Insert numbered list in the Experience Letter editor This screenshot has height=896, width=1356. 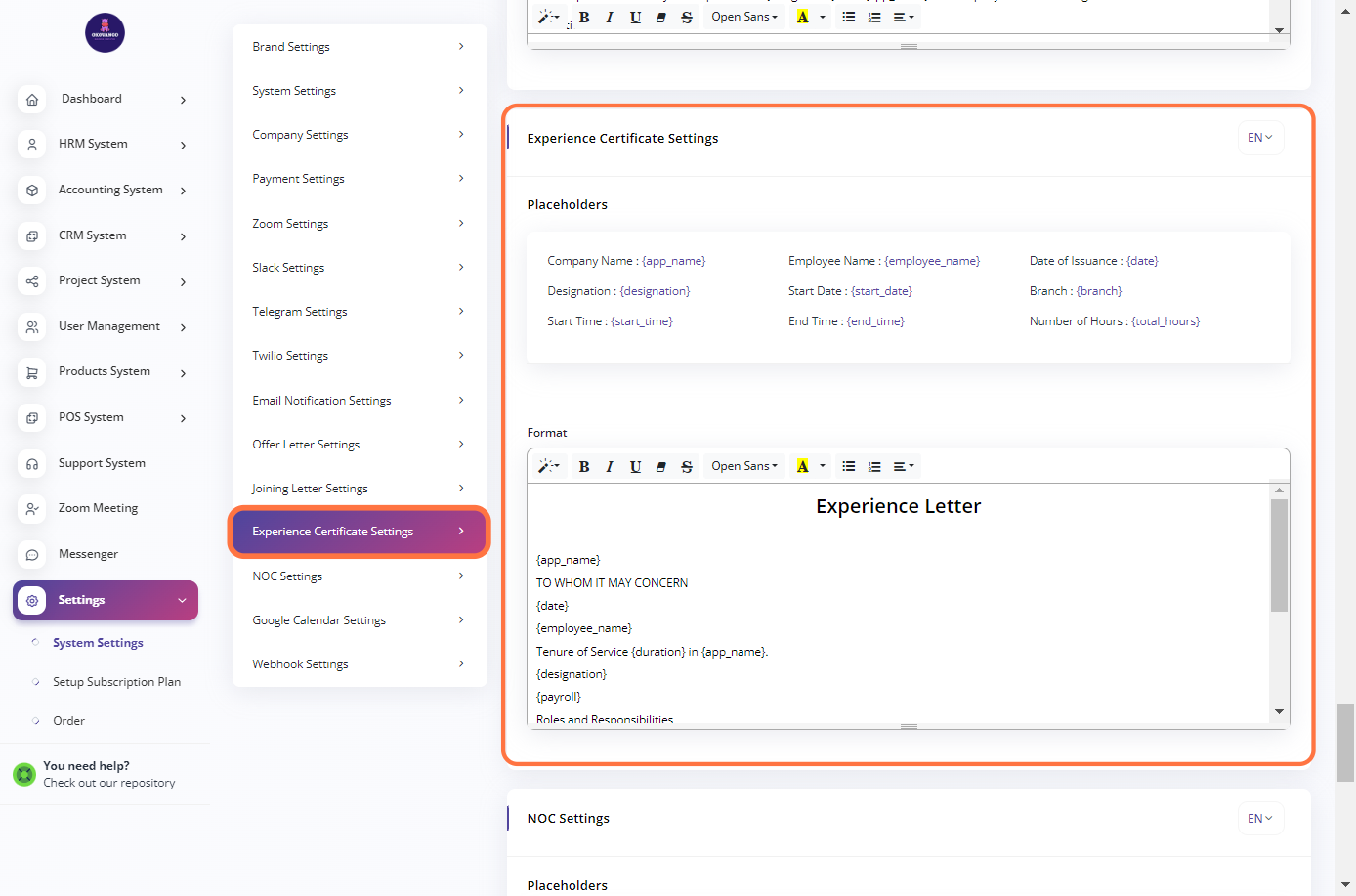click(874, 467)
